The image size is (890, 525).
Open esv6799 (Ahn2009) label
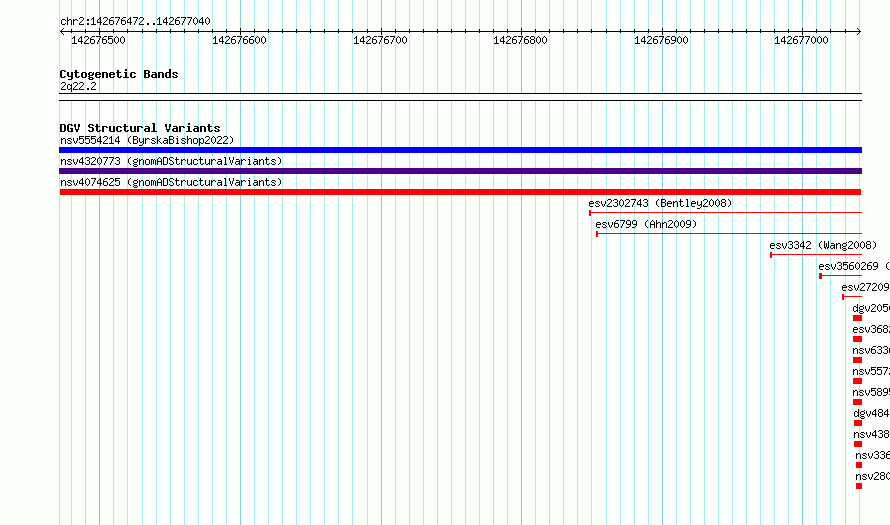[x=646, y=224]
